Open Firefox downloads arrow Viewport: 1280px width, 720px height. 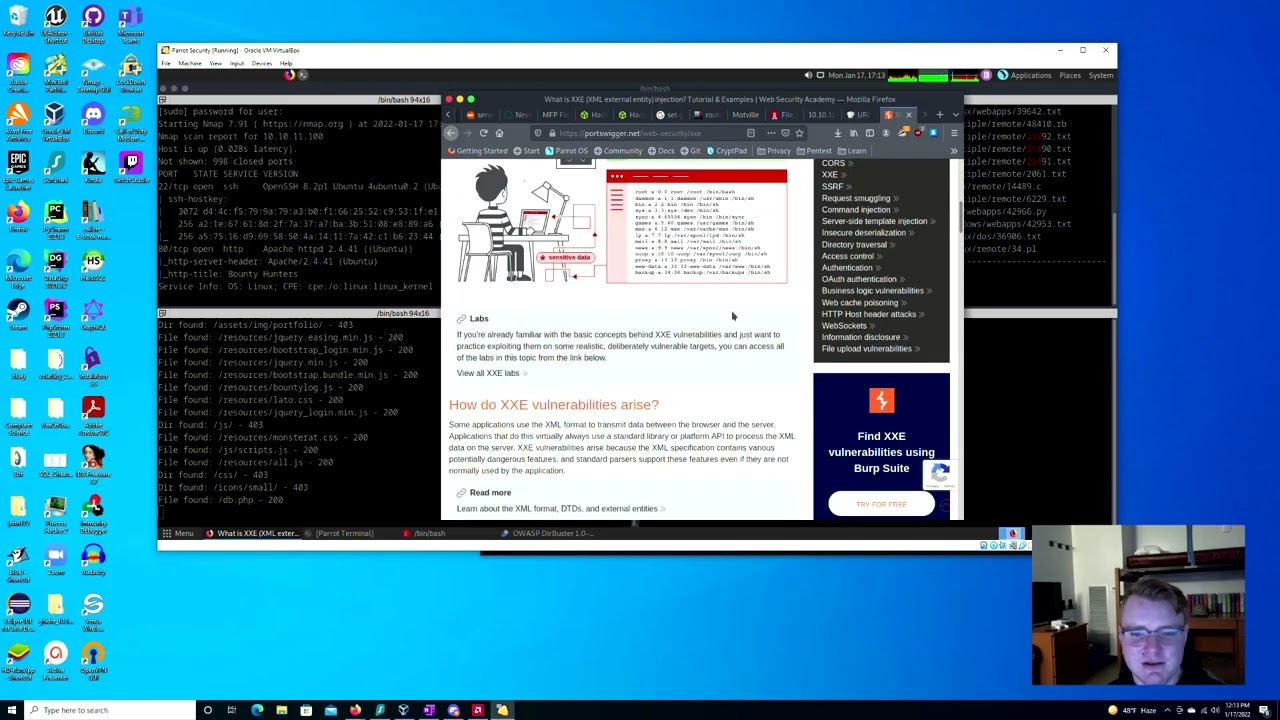[x=837, y=133]
